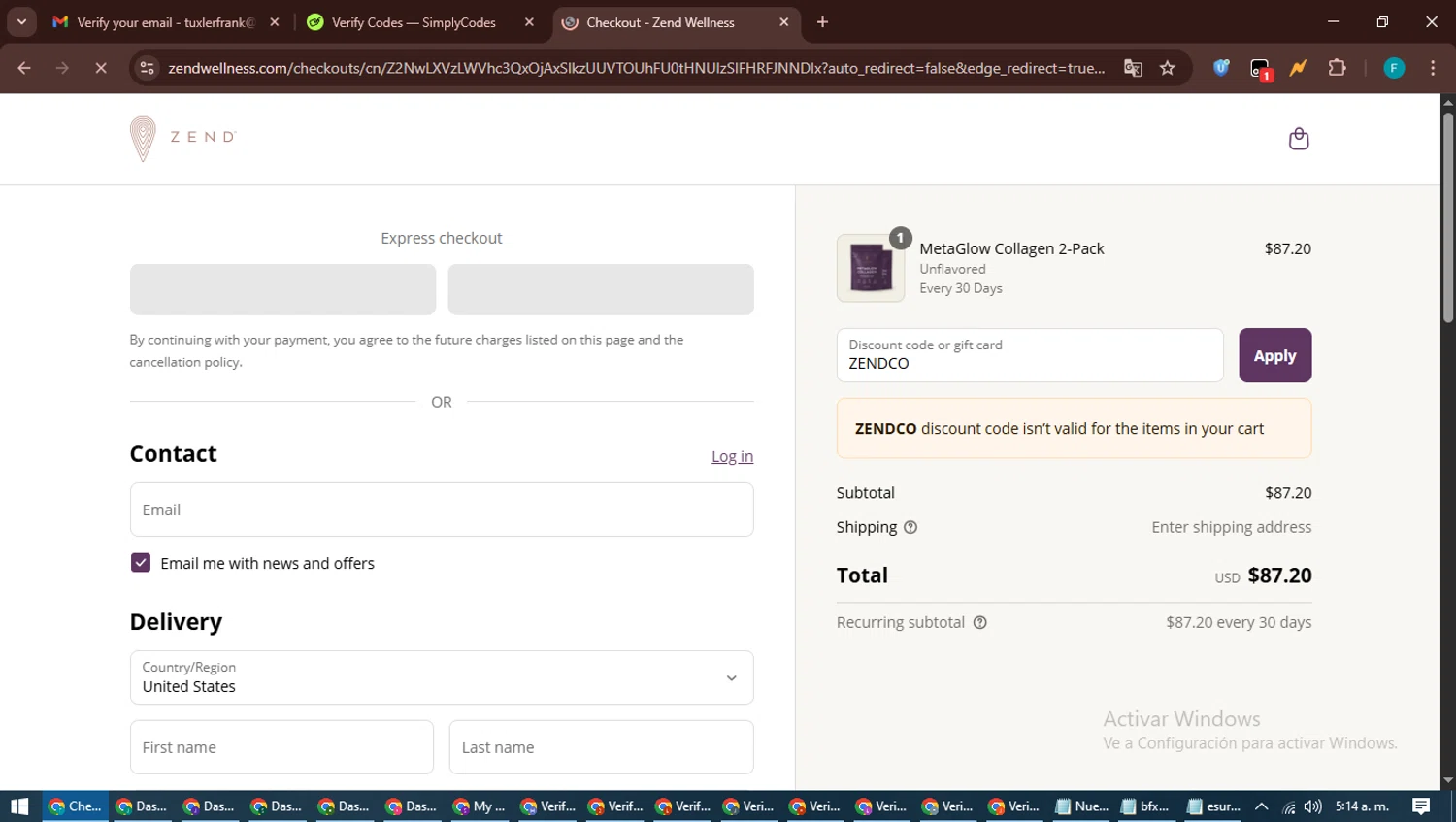Focus the Last name field

tap(601, 747)
